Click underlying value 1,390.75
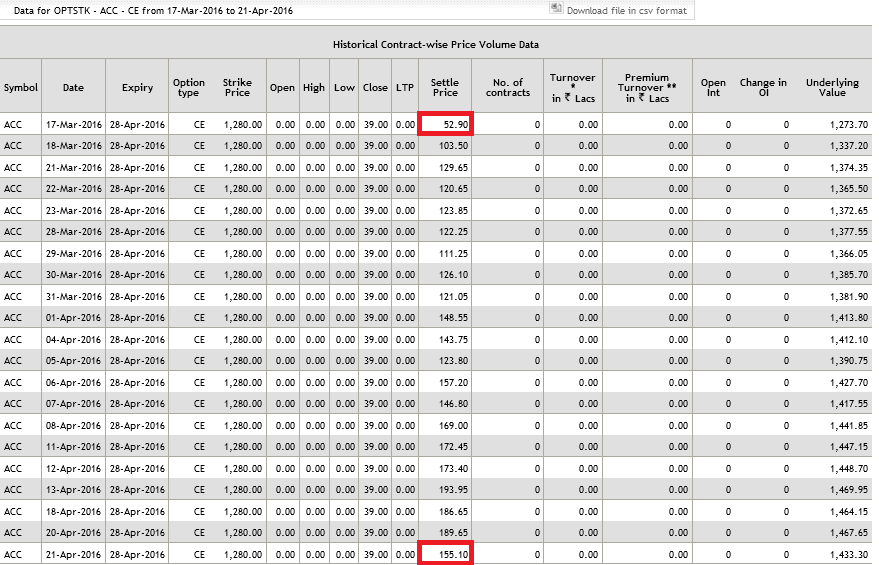Viewport: 879px width, 565px height. point(849,361)
